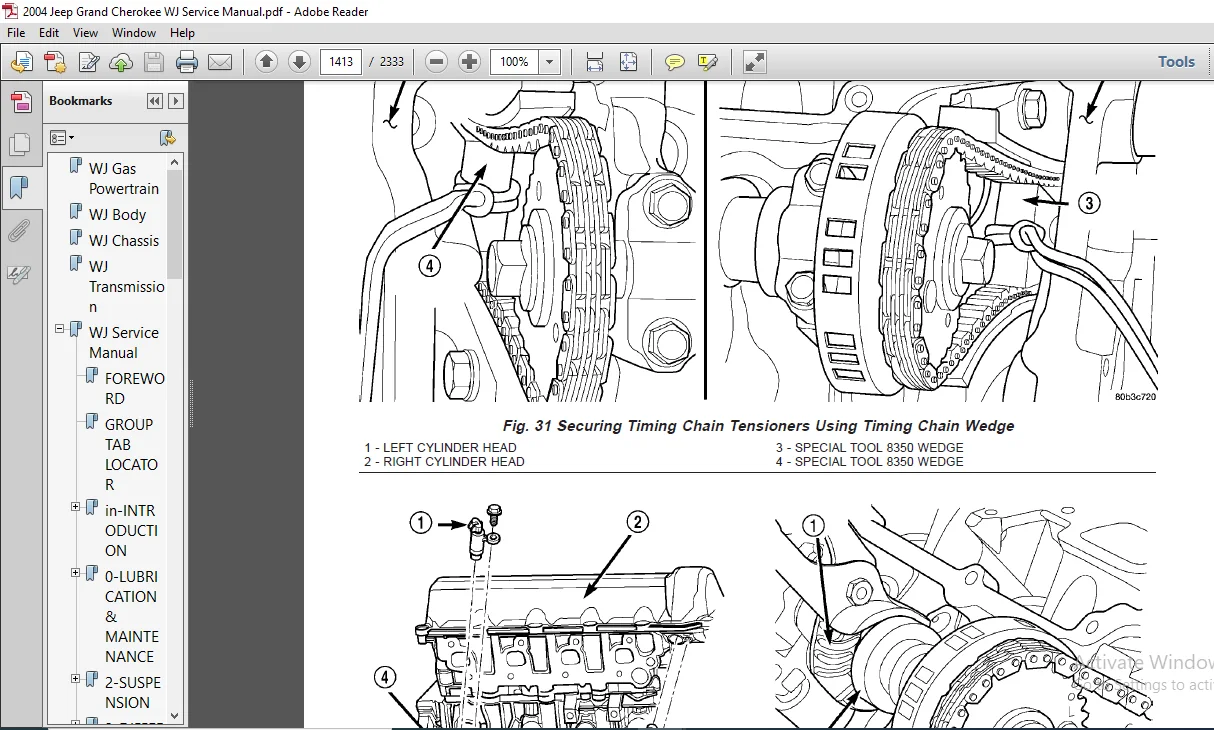Select the in-INTRODUCTION bookmark
The height and width of the screenshot is (730, 1214).
tap(131, 530)
